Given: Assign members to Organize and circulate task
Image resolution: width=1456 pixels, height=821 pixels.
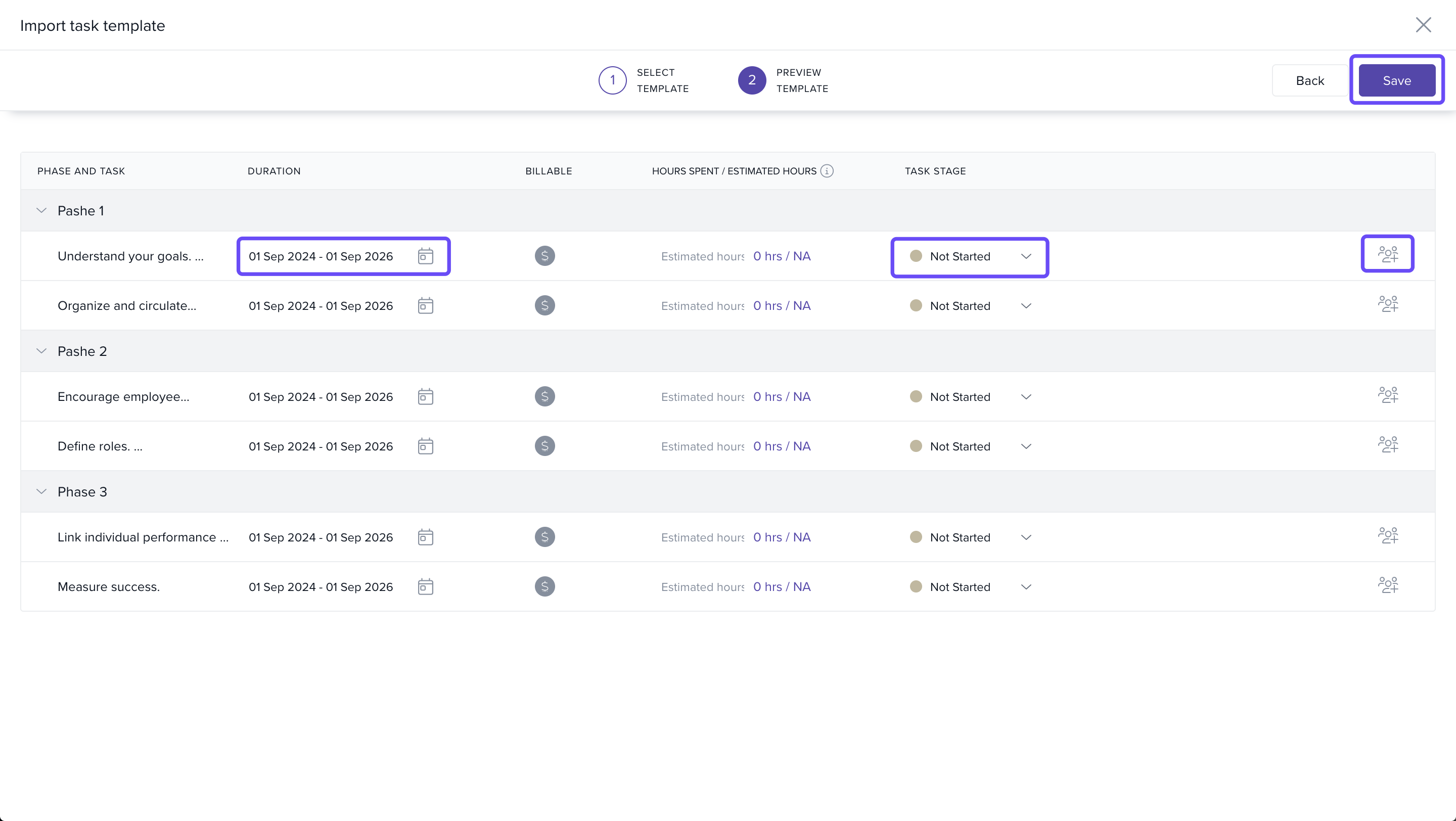Looking at the screenshot, I should tap(1388, 304).
